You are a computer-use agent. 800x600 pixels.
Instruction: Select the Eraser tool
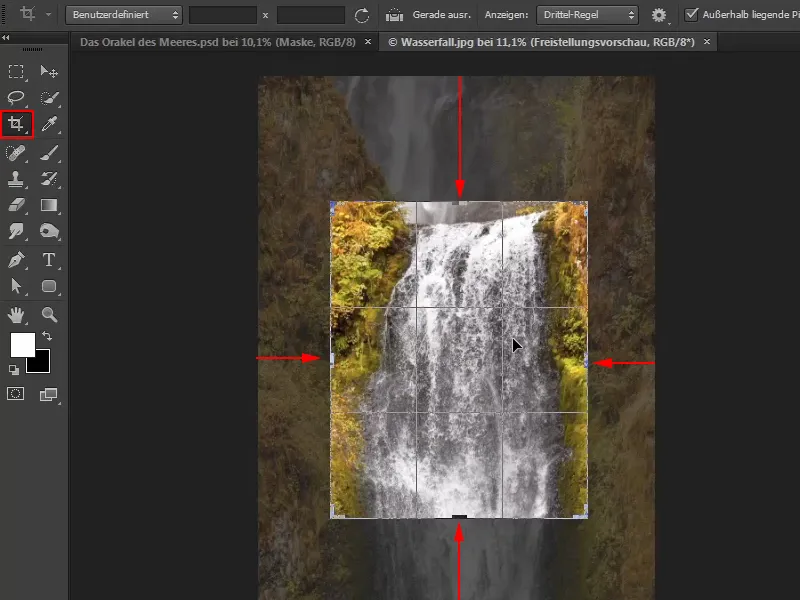(x=16, y=205)
